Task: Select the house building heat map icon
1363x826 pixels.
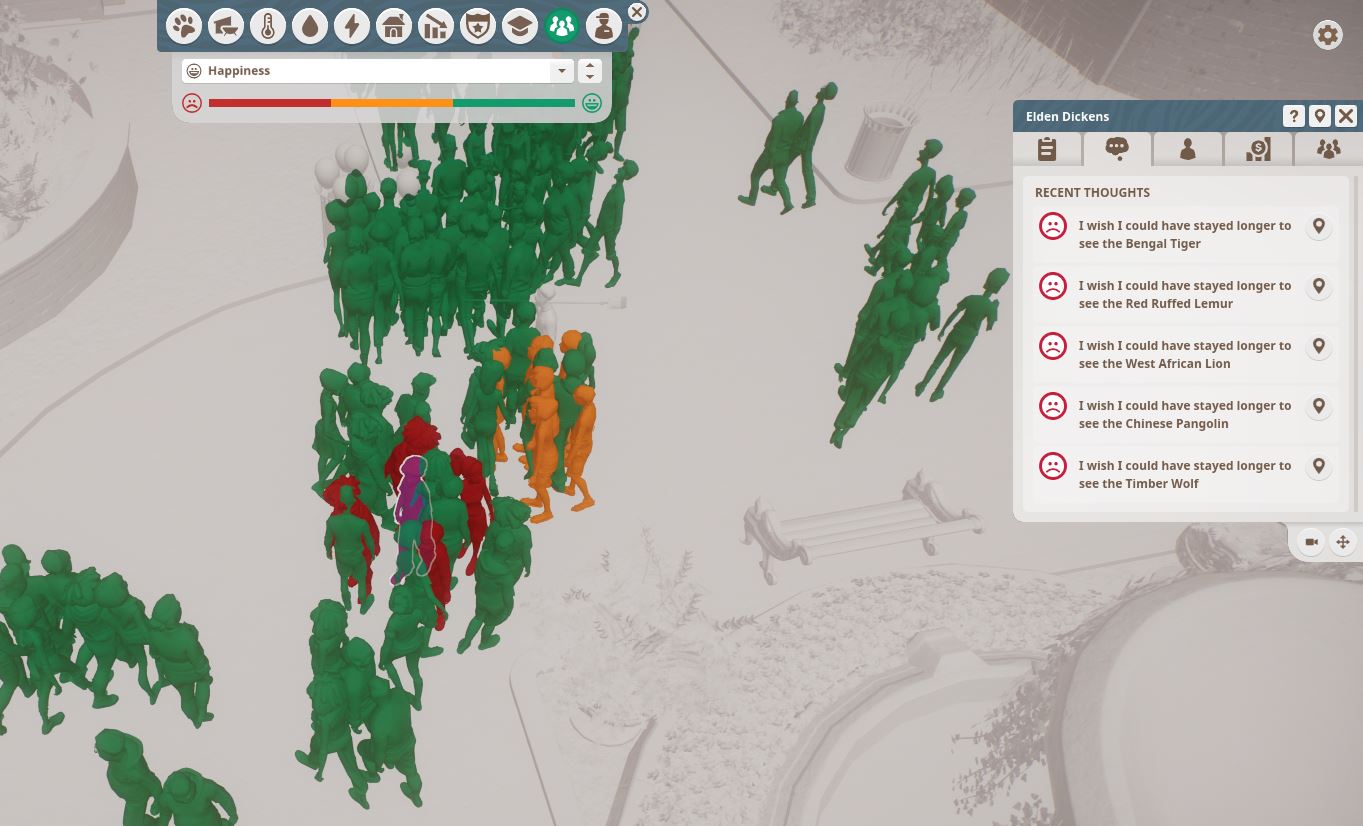Action: pos(394,26)
